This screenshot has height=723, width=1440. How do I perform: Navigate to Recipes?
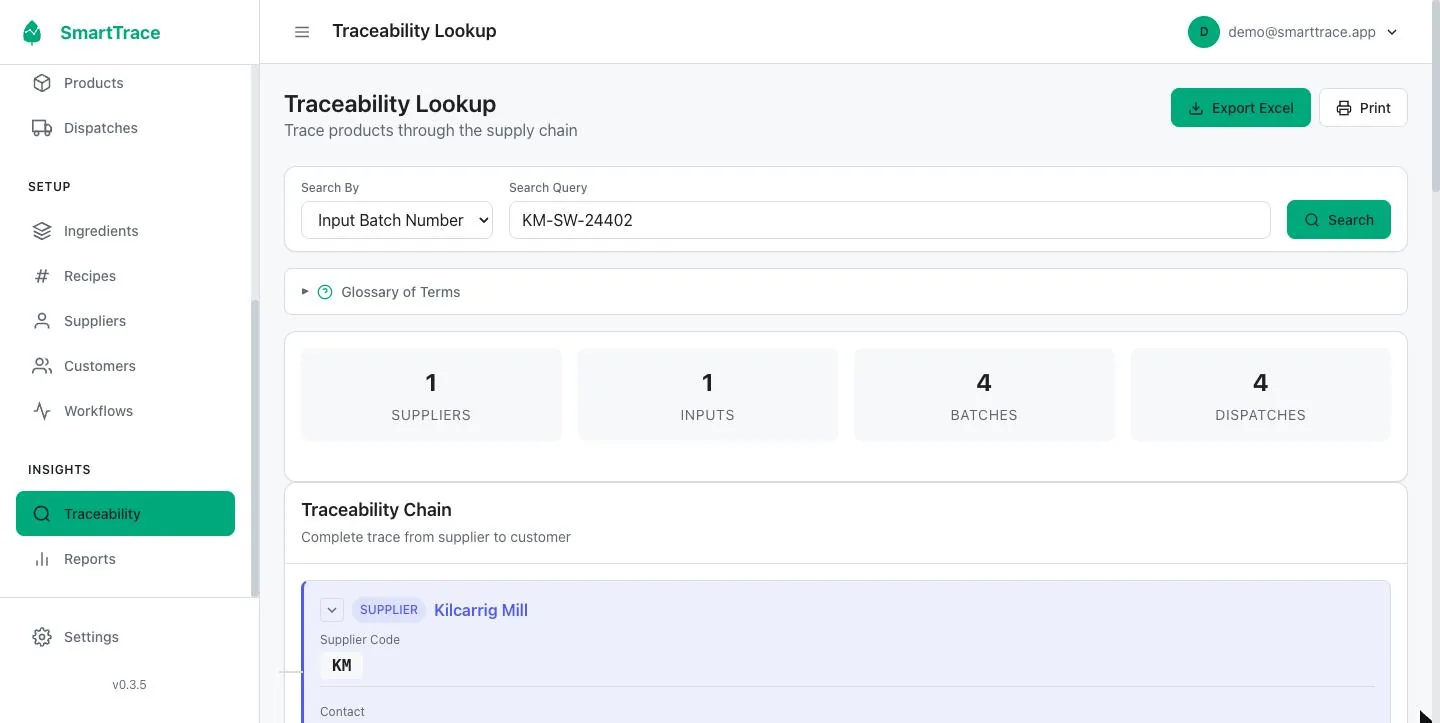coord(126,276)
